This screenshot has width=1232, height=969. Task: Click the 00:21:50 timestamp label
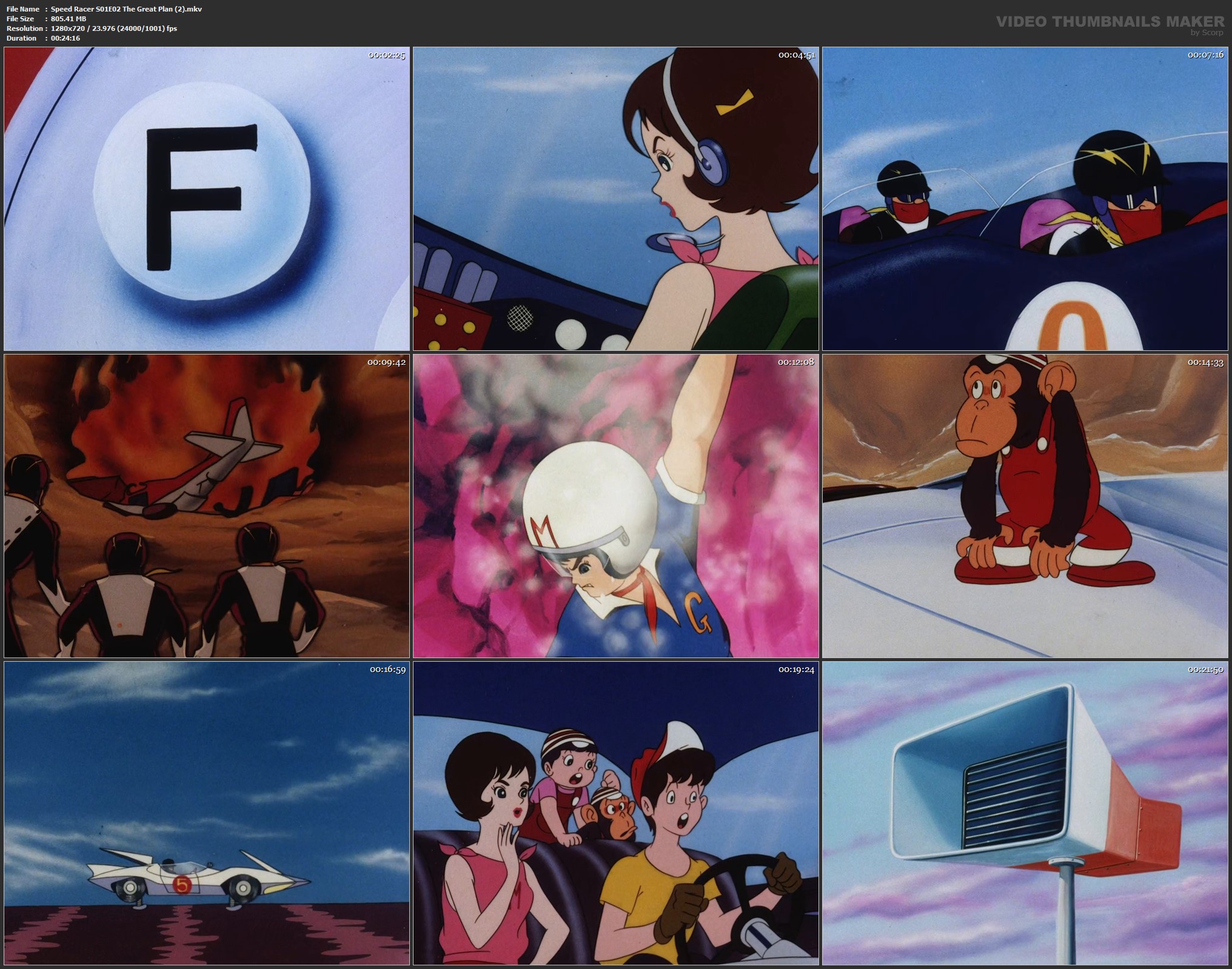click(1205, 670)
